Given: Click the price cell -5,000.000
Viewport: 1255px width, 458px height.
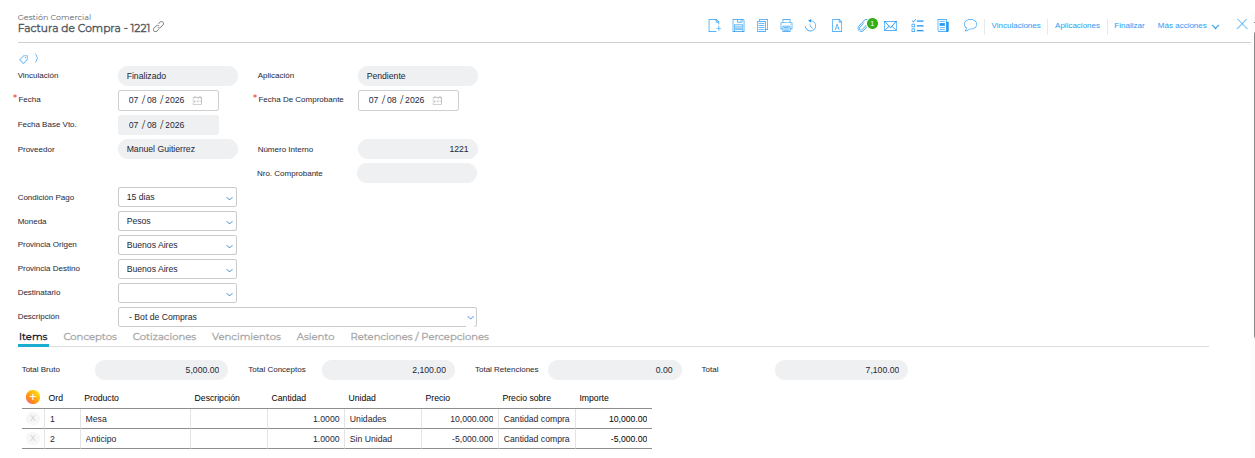Looking at the screenshot, I should click(459, 439).
